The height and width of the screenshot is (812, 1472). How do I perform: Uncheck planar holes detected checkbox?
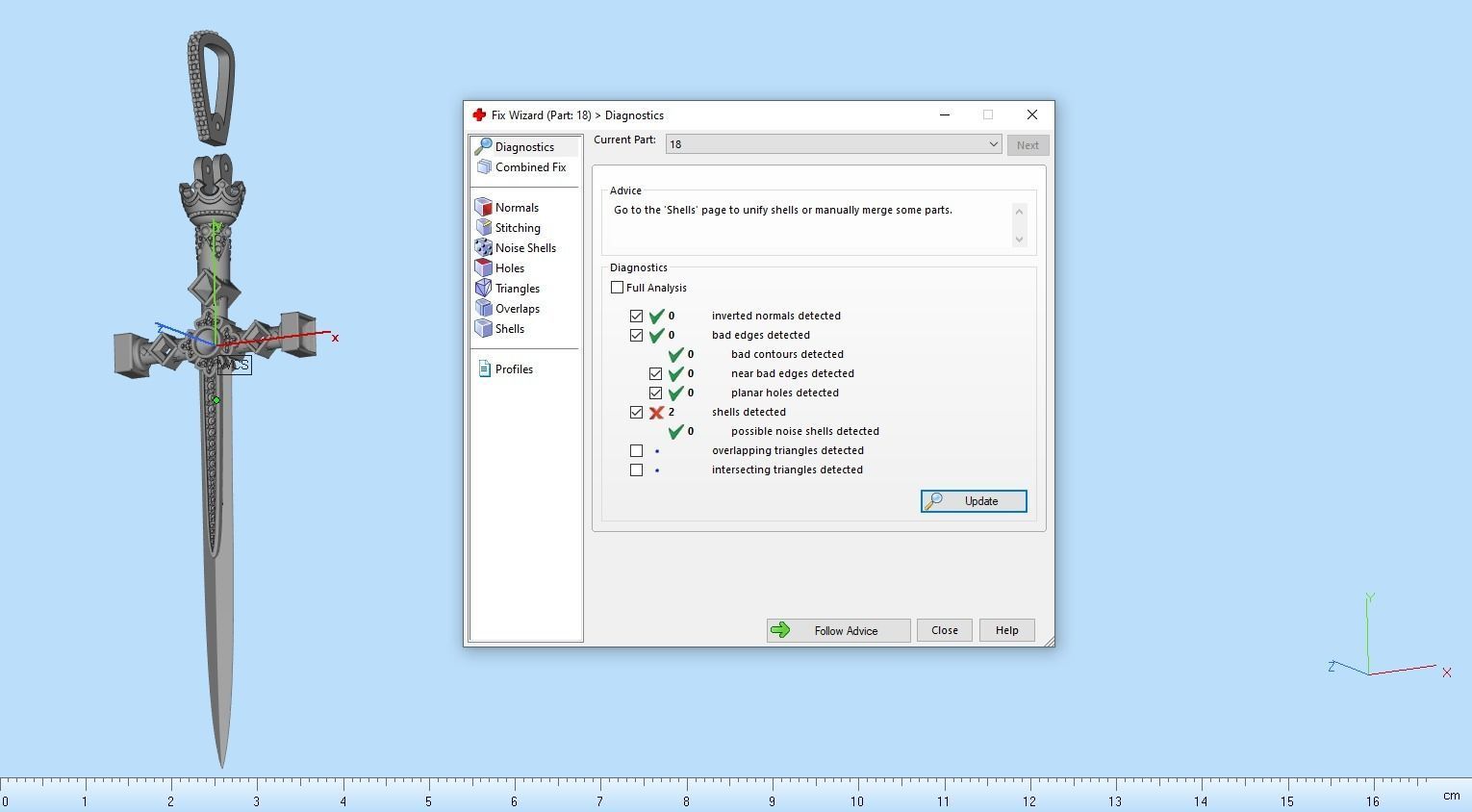point(655,393)
